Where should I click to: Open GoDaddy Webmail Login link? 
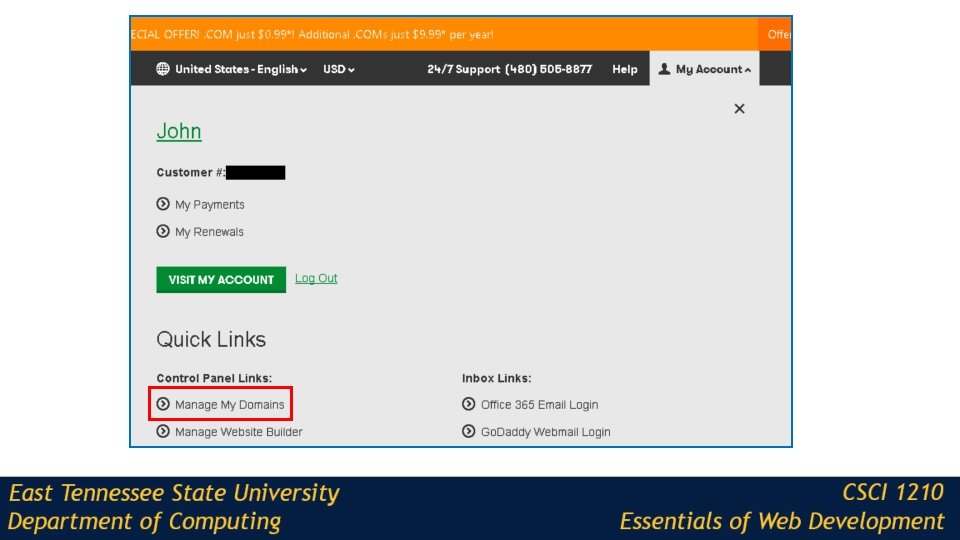pos(546,432)
